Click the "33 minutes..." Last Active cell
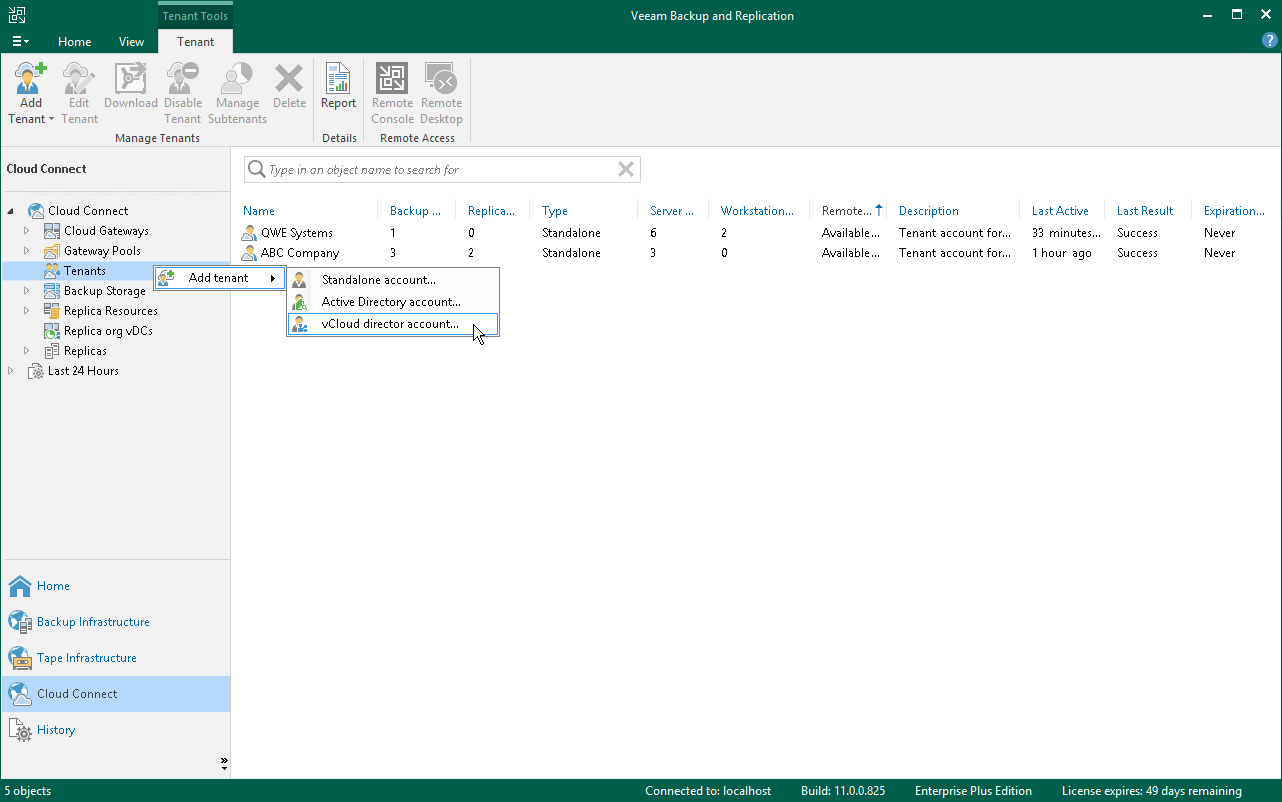Screen dimensions: 1282x802 (x=1065, y=233)
